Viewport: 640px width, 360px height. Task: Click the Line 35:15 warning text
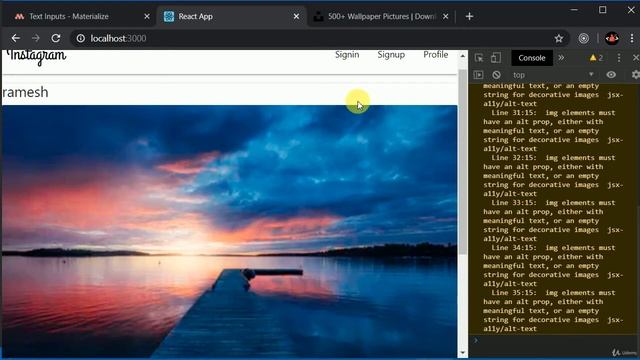click(553, 311)
